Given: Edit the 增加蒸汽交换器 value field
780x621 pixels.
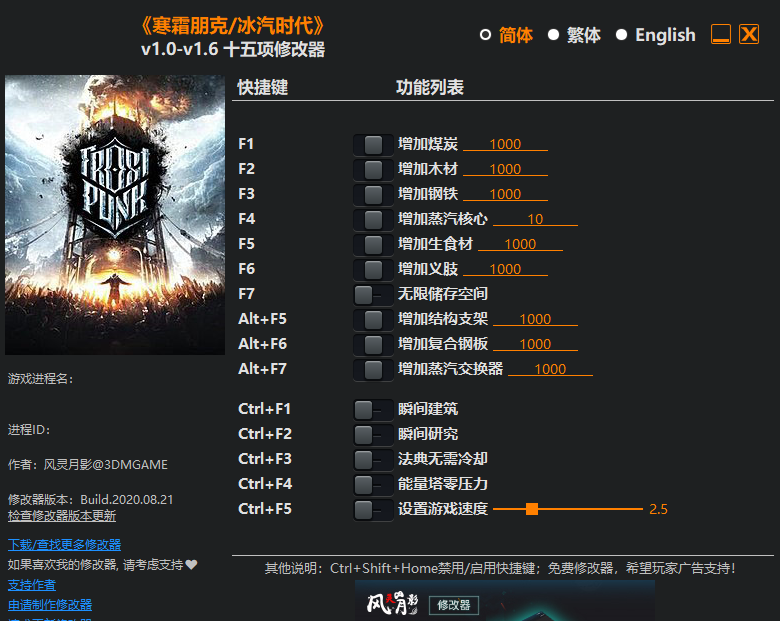Looking at the screenshot, I should [550, 369].
